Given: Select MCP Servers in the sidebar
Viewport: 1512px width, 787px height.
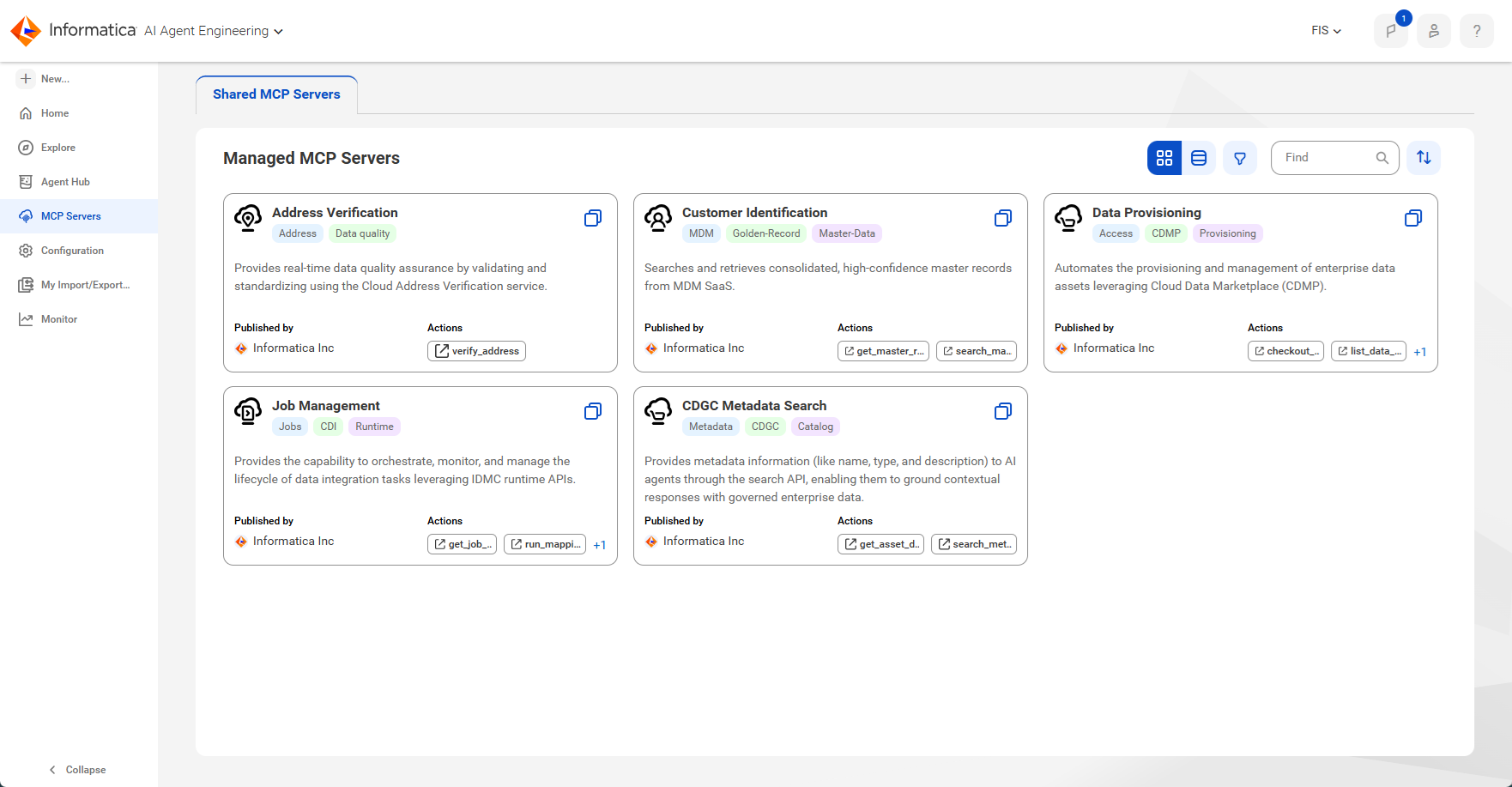Looking at the screenshot, I should coord(79,216).
